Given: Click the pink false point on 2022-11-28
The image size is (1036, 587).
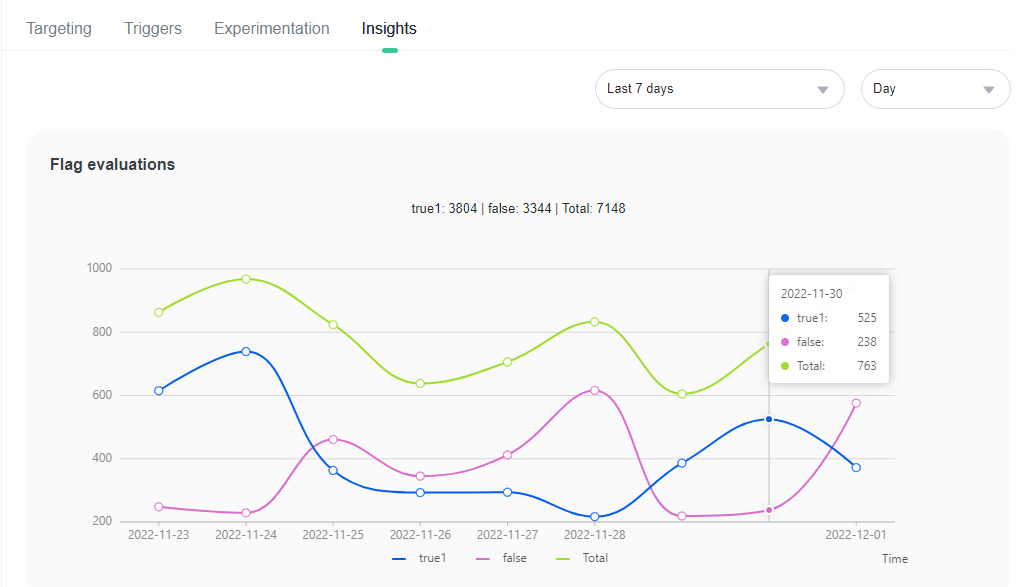Looking at the screenshot, I should 595,391.
